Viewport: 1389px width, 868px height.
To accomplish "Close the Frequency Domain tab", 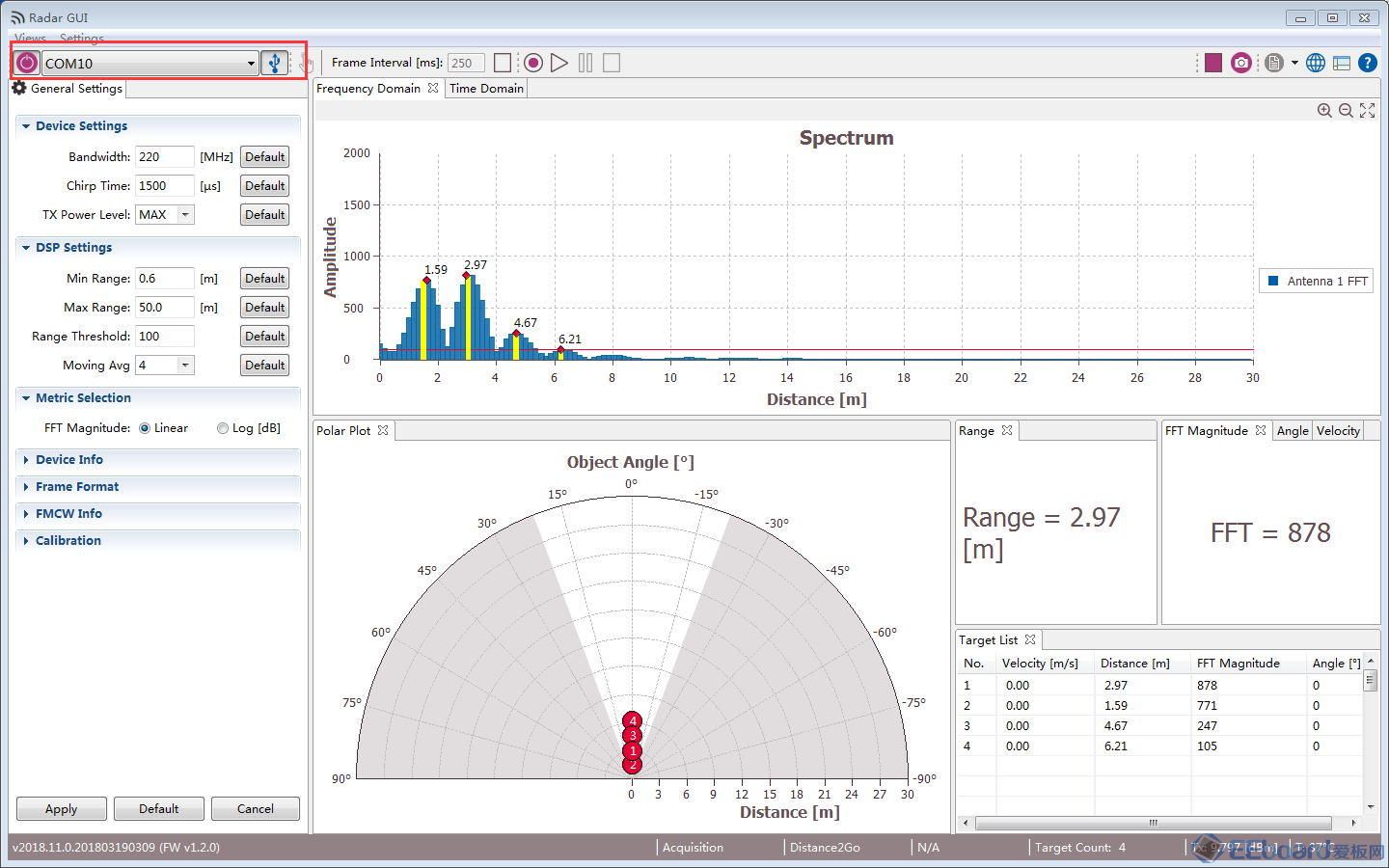I will pyautogui.click(x=433, y=88).
